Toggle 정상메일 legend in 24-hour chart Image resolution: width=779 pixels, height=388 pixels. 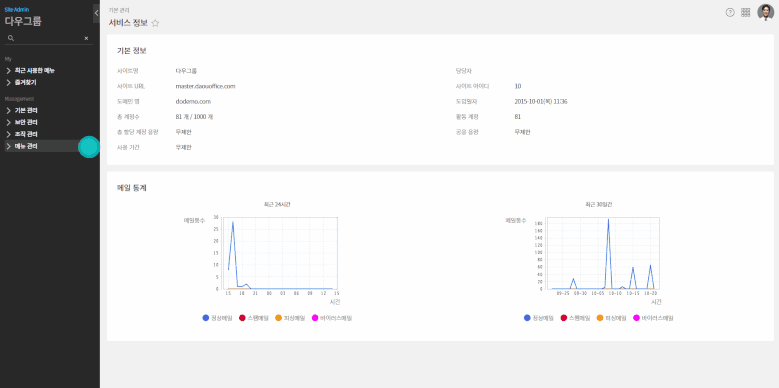click(x=217, y=318)
